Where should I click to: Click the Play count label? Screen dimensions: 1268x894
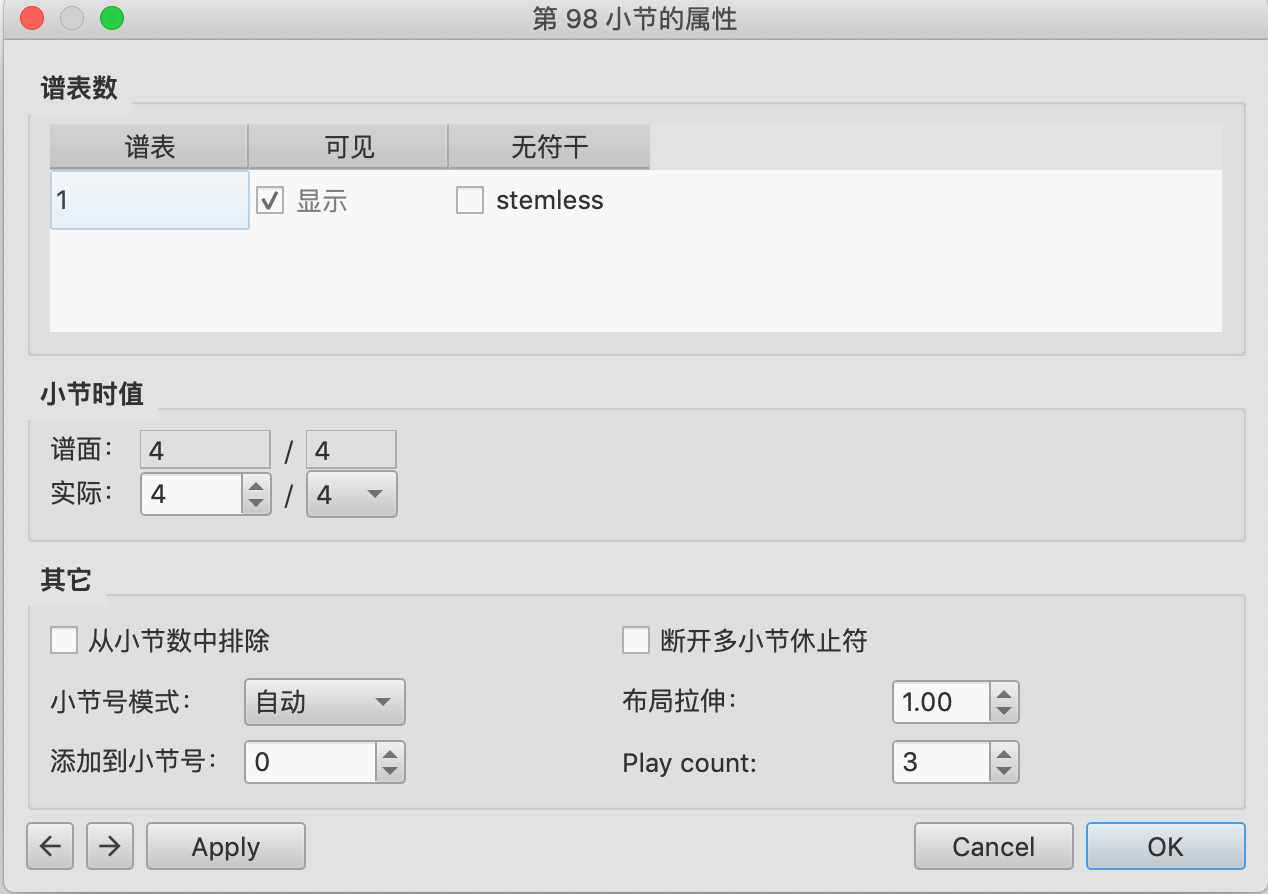[x=689, y=763]
